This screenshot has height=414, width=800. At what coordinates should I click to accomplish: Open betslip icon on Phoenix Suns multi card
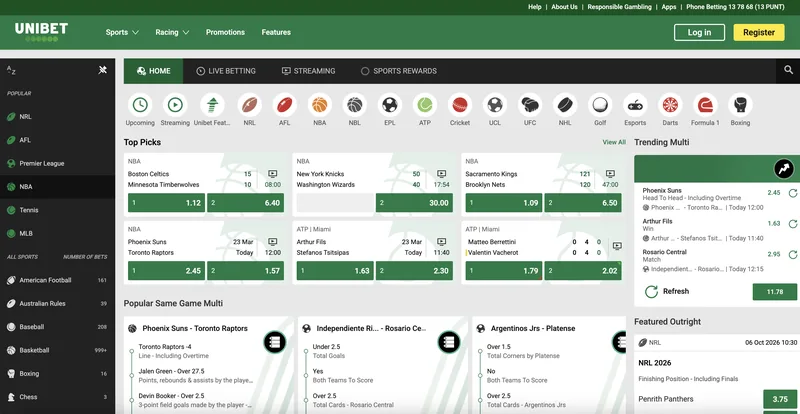coord(275,342)
